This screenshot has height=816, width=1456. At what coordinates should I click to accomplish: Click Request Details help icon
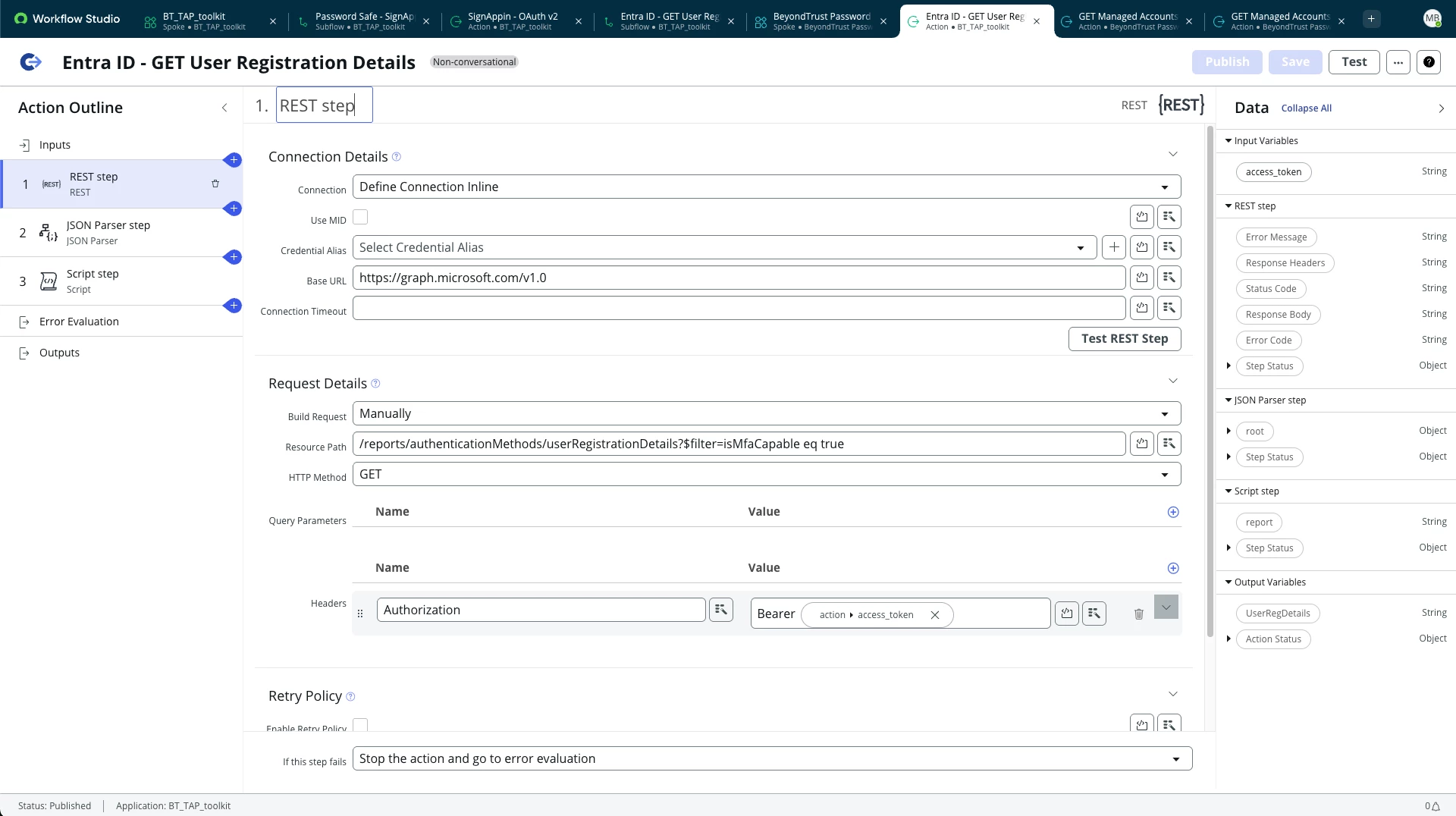pyautogui.click(x=375, y=384)
